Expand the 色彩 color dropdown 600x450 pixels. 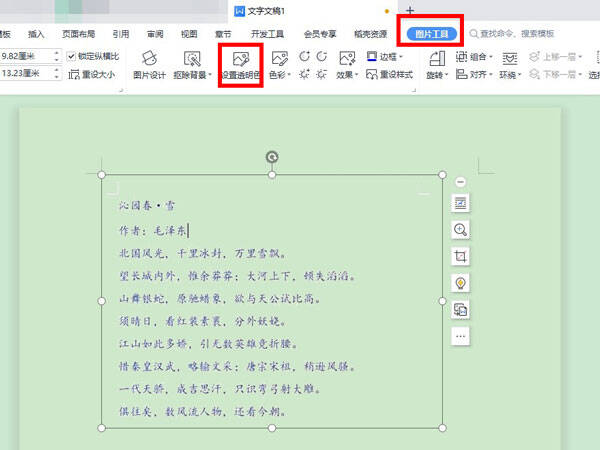point(289,75)
